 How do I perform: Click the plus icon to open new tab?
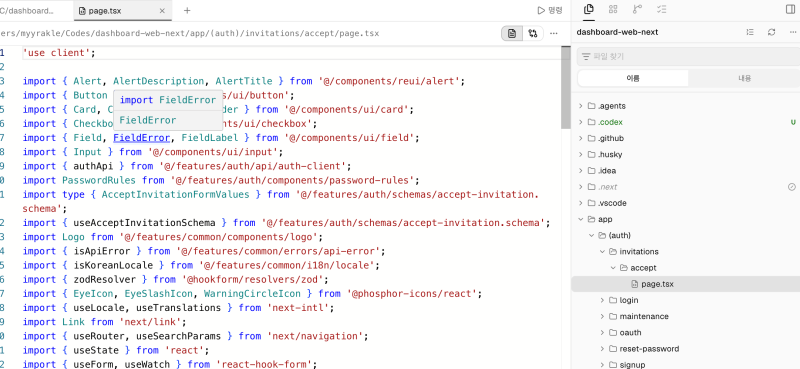[187, 10]
